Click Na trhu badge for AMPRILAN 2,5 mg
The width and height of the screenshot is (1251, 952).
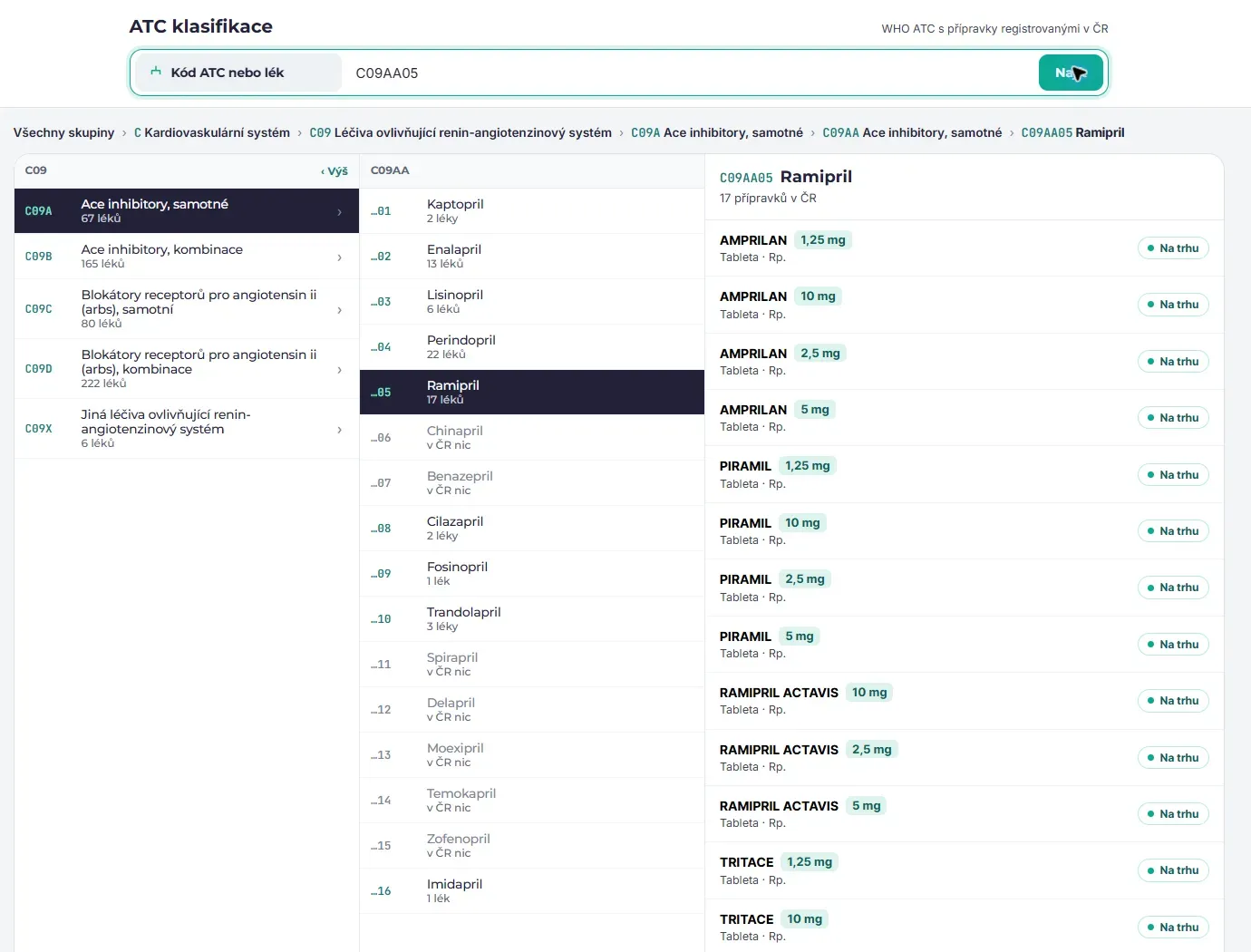click(x=1173, y=362)
